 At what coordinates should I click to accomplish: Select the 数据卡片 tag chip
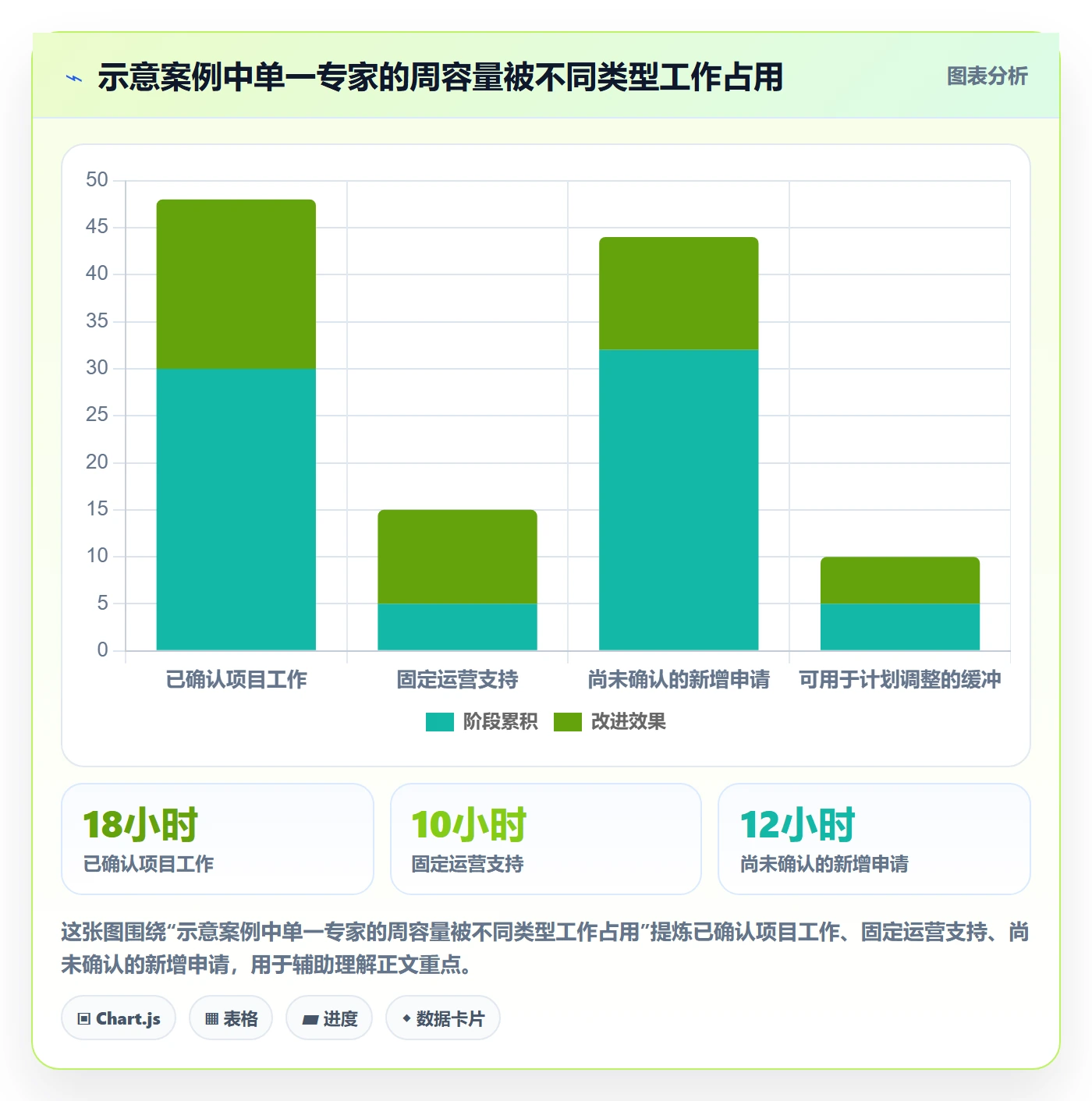coord(443,1018)
